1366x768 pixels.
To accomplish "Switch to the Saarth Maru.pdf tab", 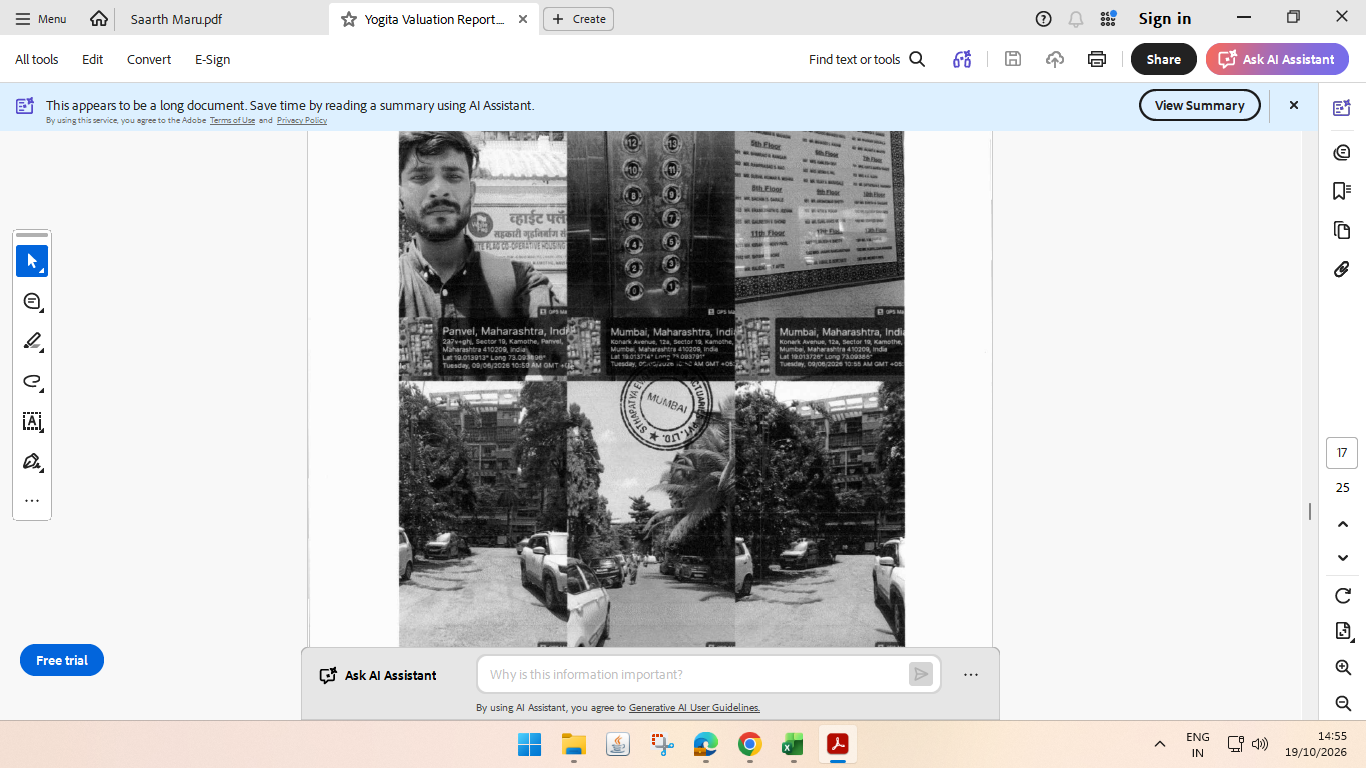I will pyautogui.click(x=176, y=19).
